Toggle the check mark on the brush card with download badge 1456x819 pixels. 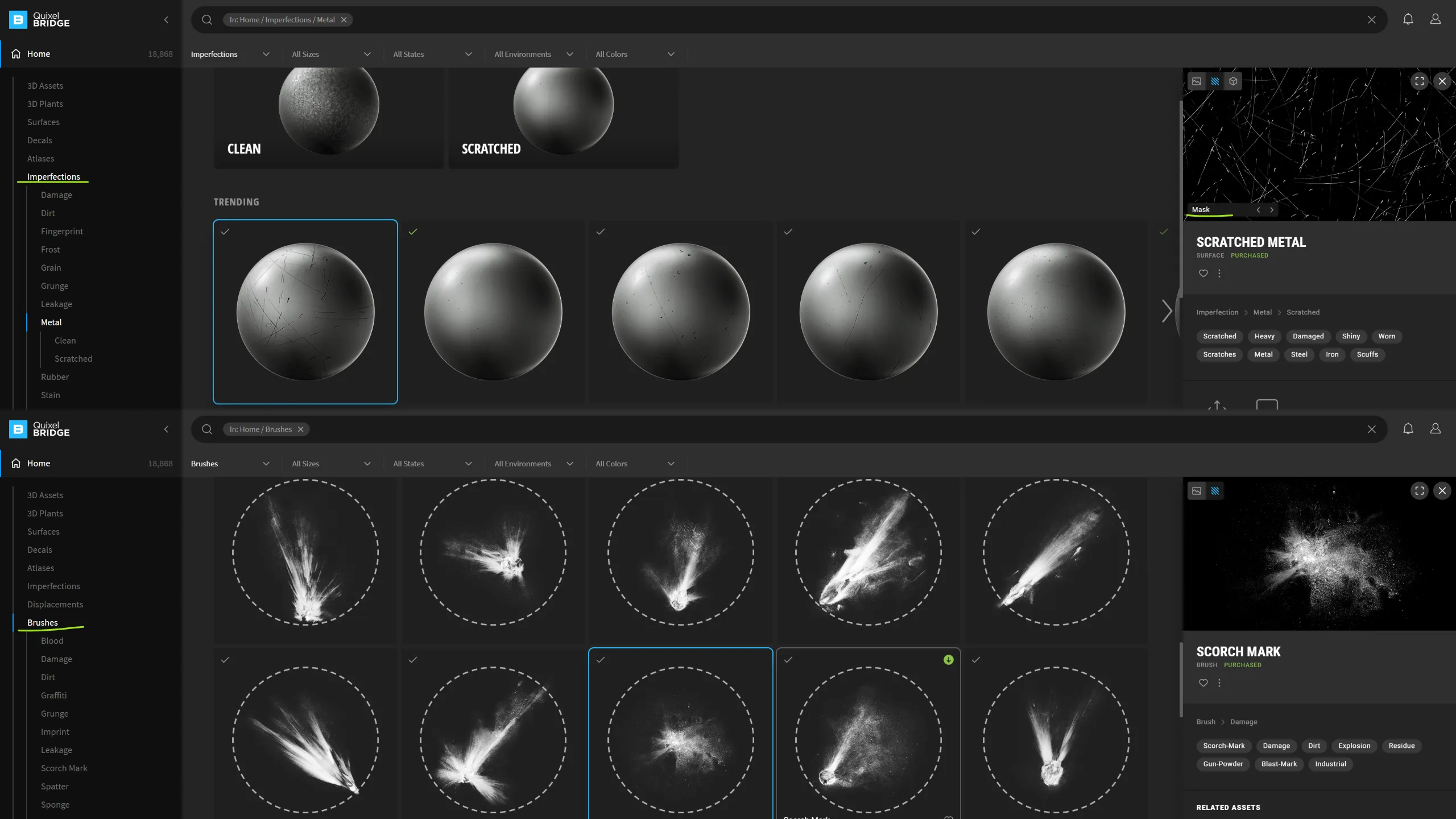click(788, 660)
